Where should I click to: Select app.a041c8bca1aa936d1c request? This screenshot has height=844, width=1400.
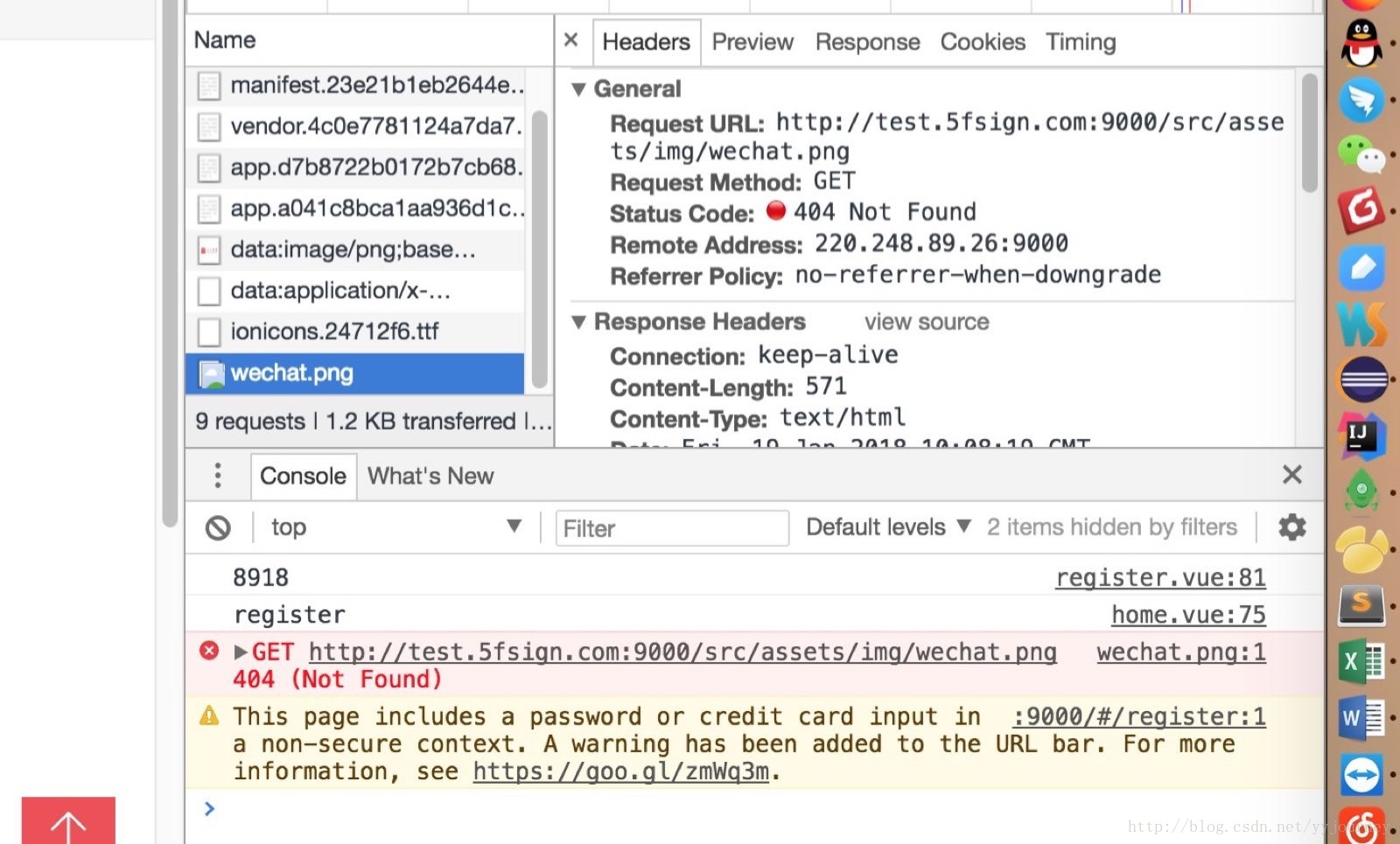[x=355, y=208]
